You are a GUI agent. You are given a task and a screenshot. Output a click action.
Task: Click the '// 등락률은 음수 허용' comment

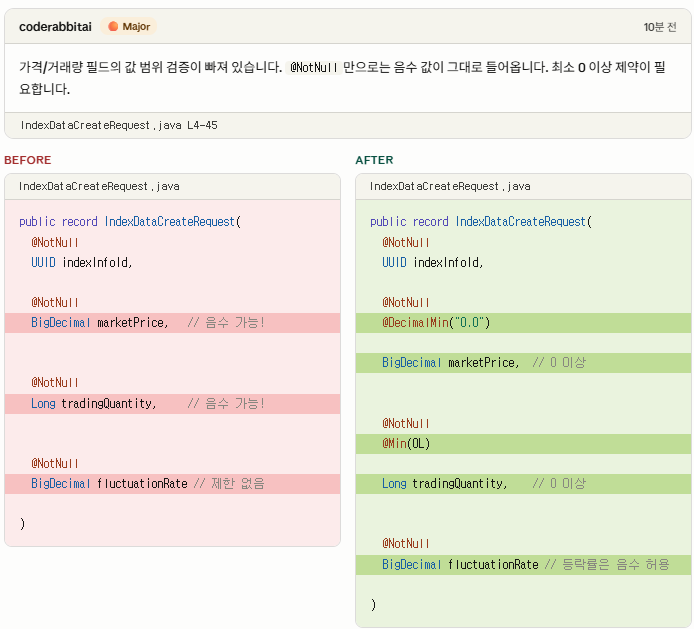(x=607, y=564)
